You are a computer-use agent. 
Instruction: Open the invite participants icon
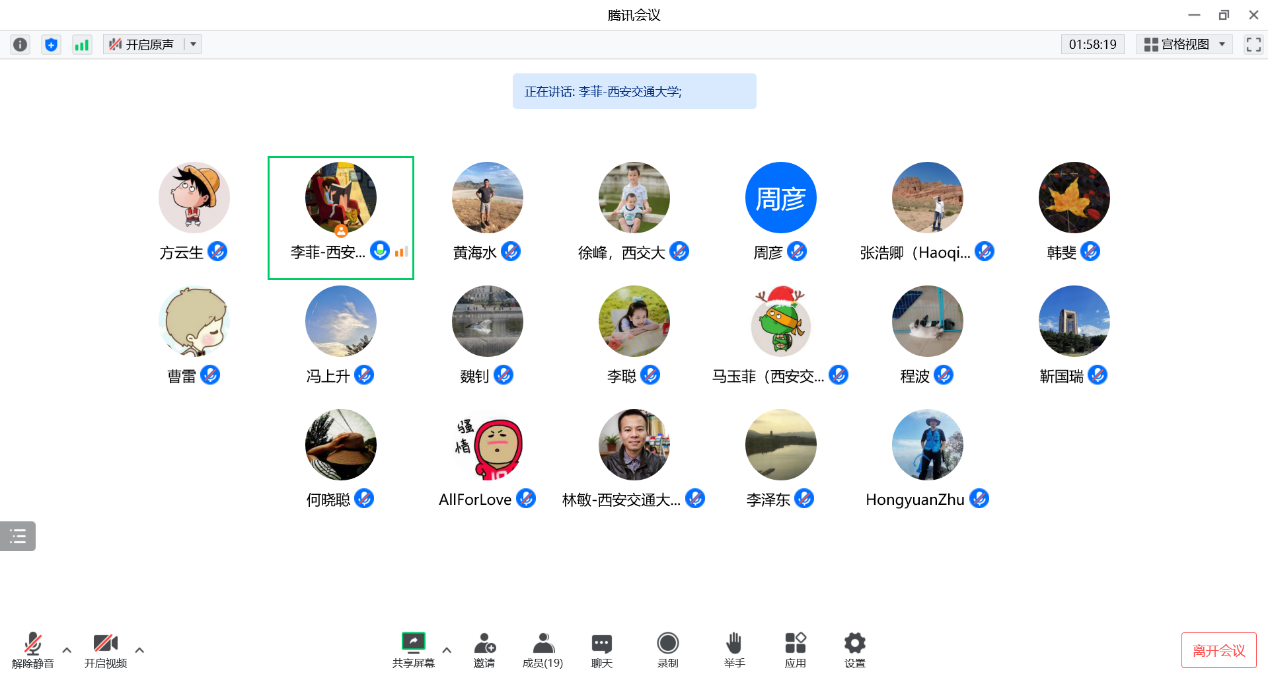(x=485, y=649)
